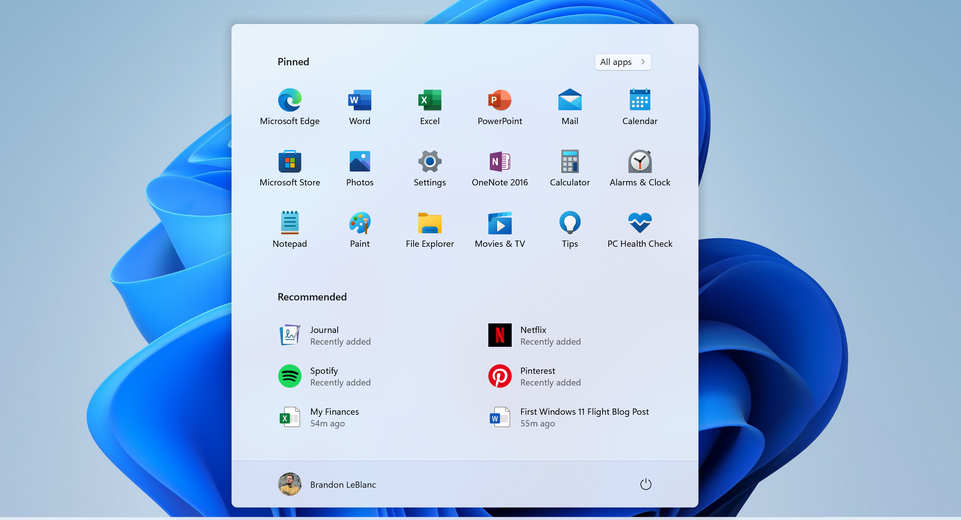Viewport: 961px width, 520px height.
Task: Click 'Recently added' under Journal
Action: click(x=340, y=342)
